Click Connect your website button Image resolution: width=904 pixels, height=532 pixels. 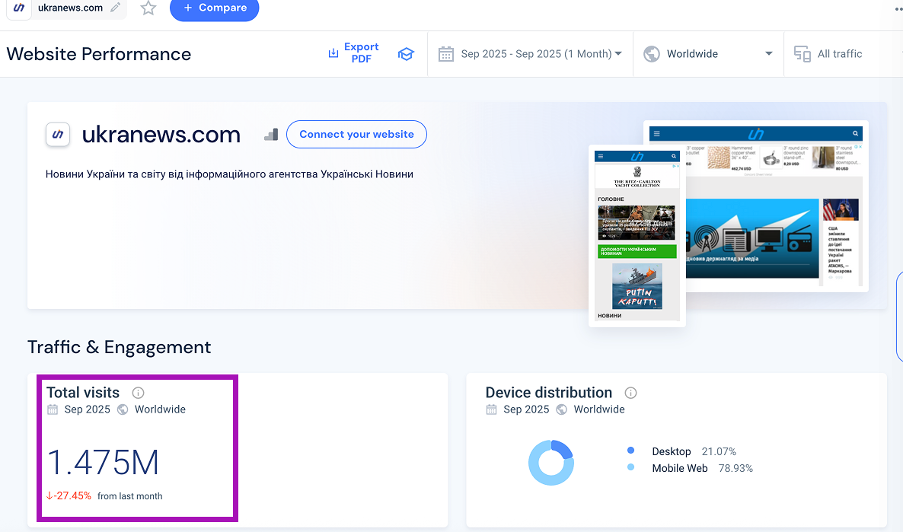(356, 135)
